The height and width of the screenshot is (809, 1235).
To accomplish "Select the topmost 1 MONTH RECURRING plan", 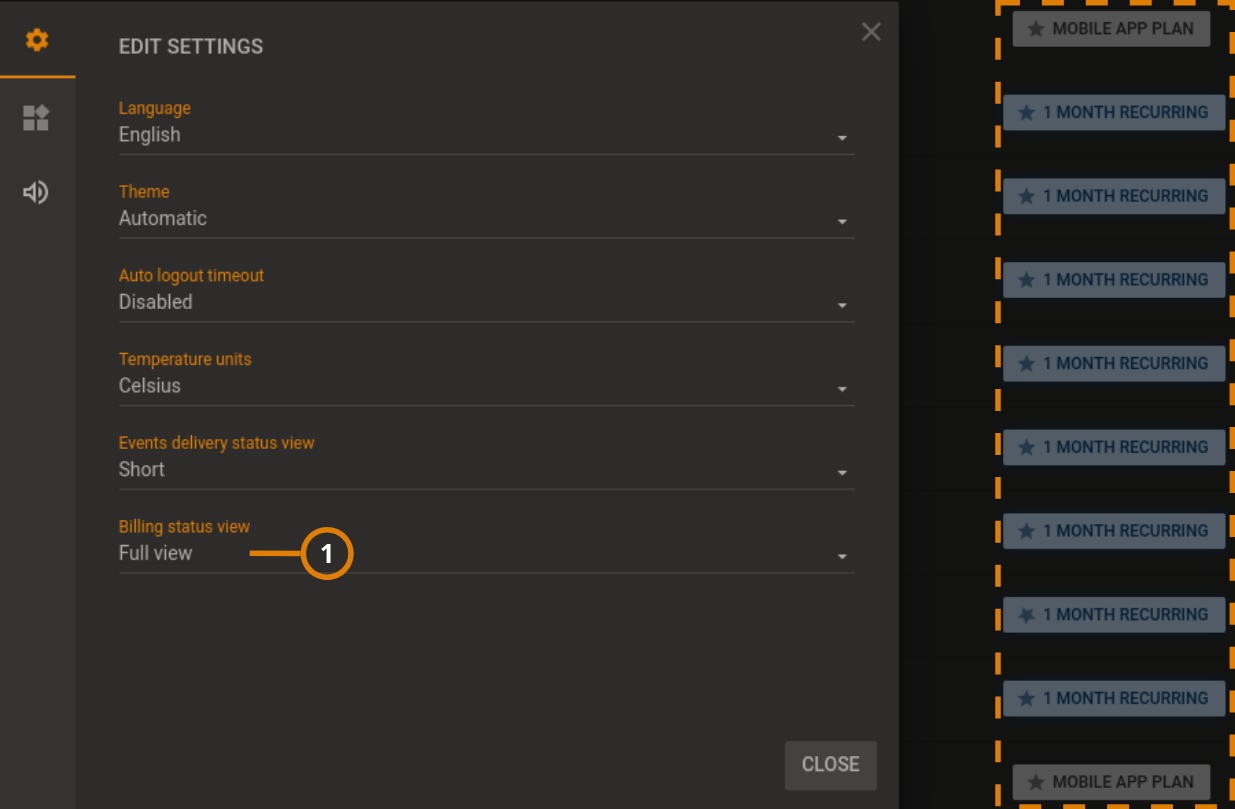I will (x=1113, y=112).
